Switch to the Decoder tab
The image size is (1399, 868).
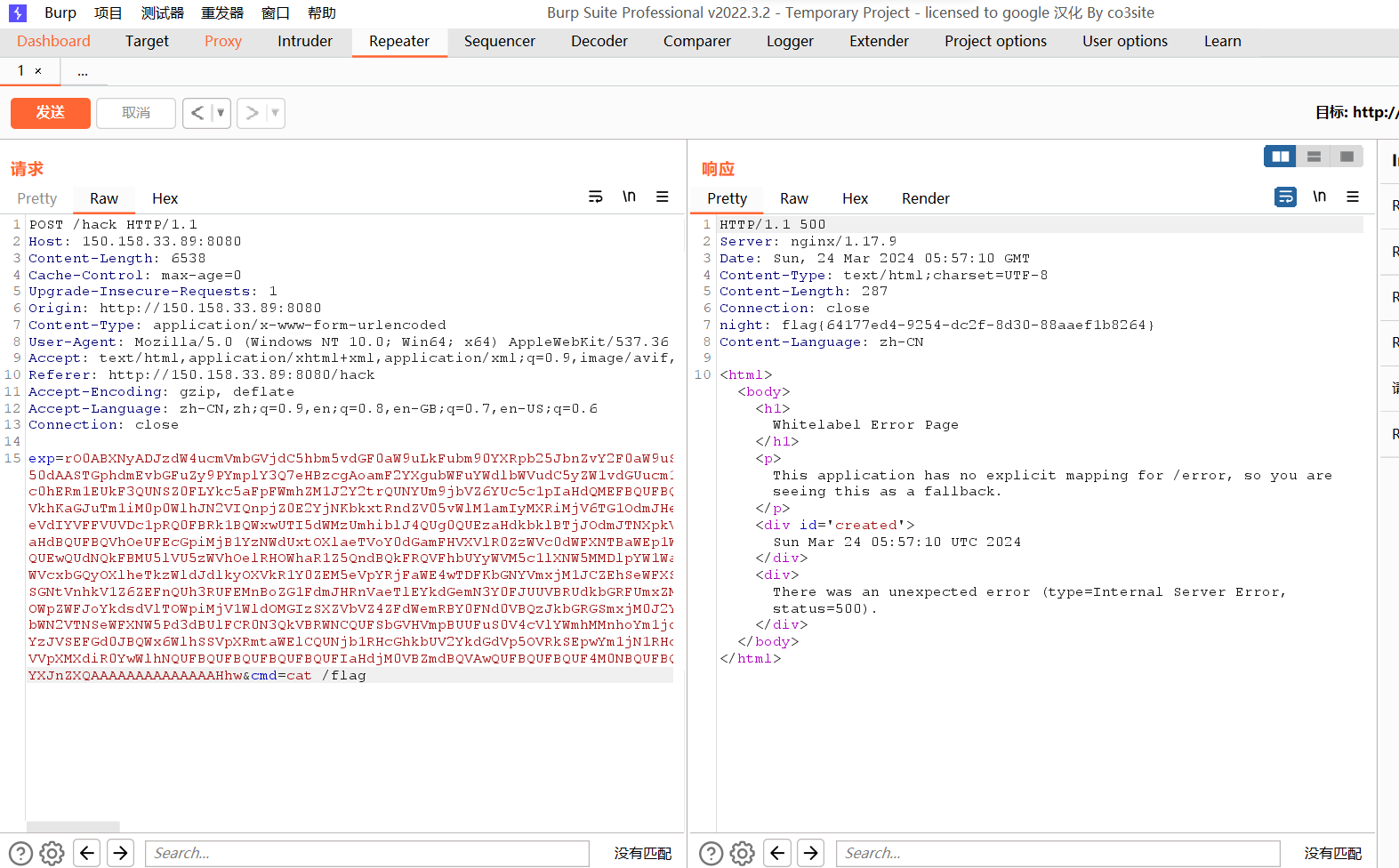tap(599, 41)
